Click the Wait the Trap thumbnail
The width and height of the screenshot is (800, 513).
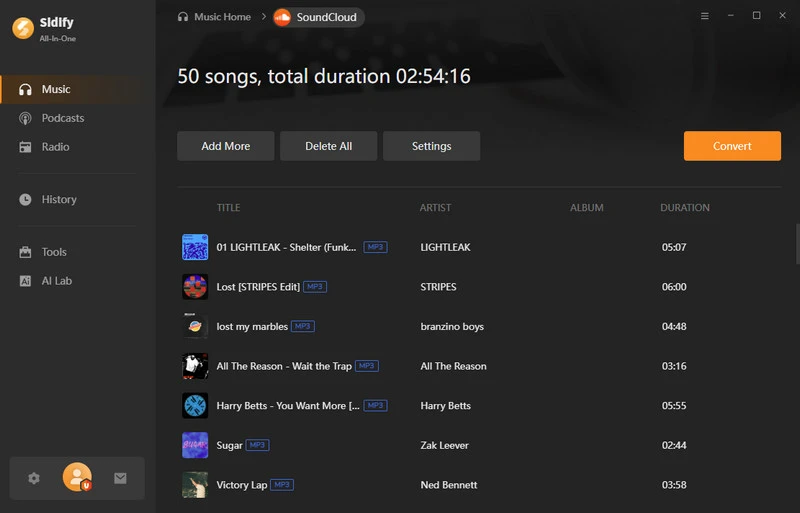(195, 366)
